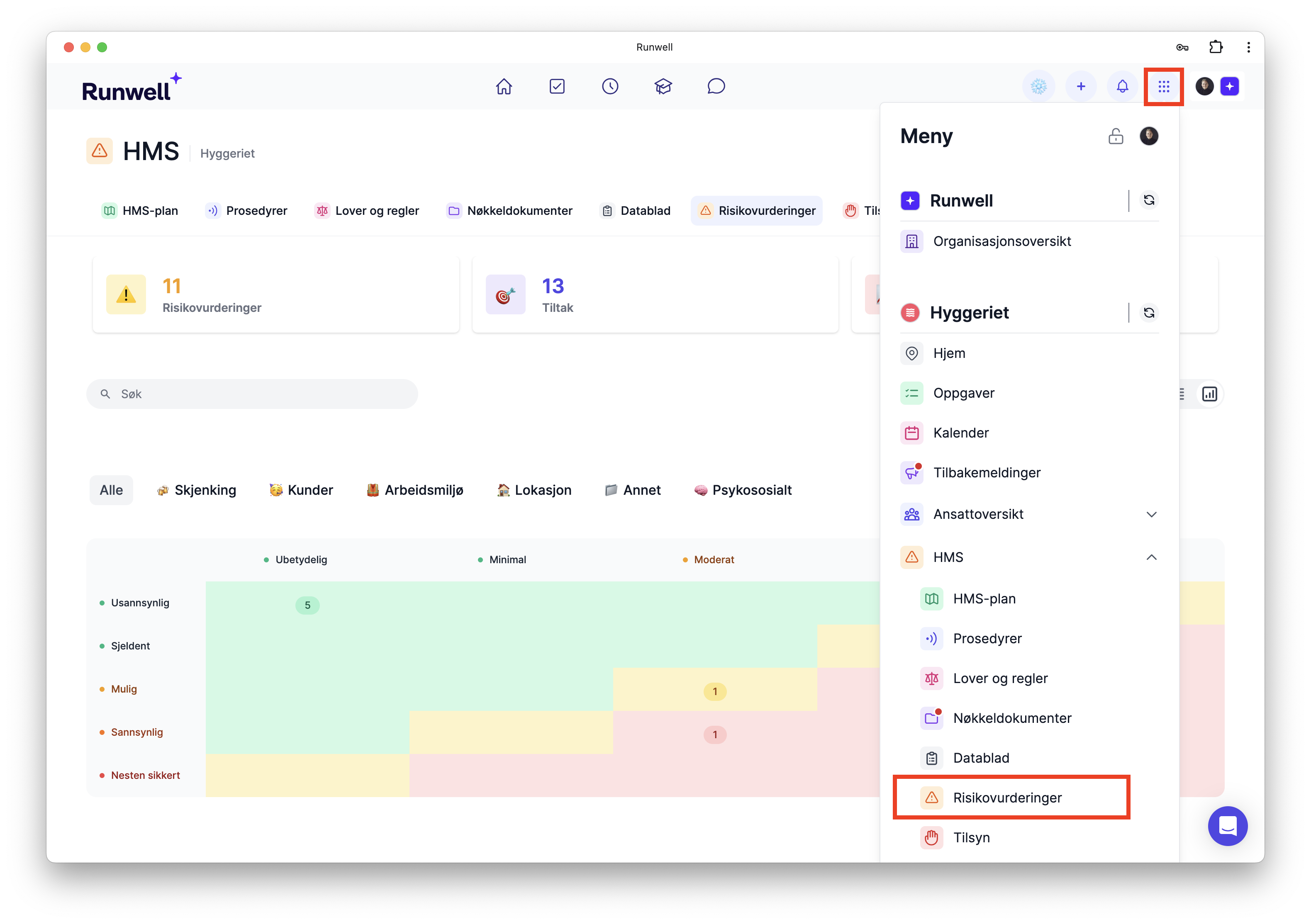This screenshot has width=1311, height=924.
Task: Click the 13 Tiltak summary card
Action: point(655,295)
